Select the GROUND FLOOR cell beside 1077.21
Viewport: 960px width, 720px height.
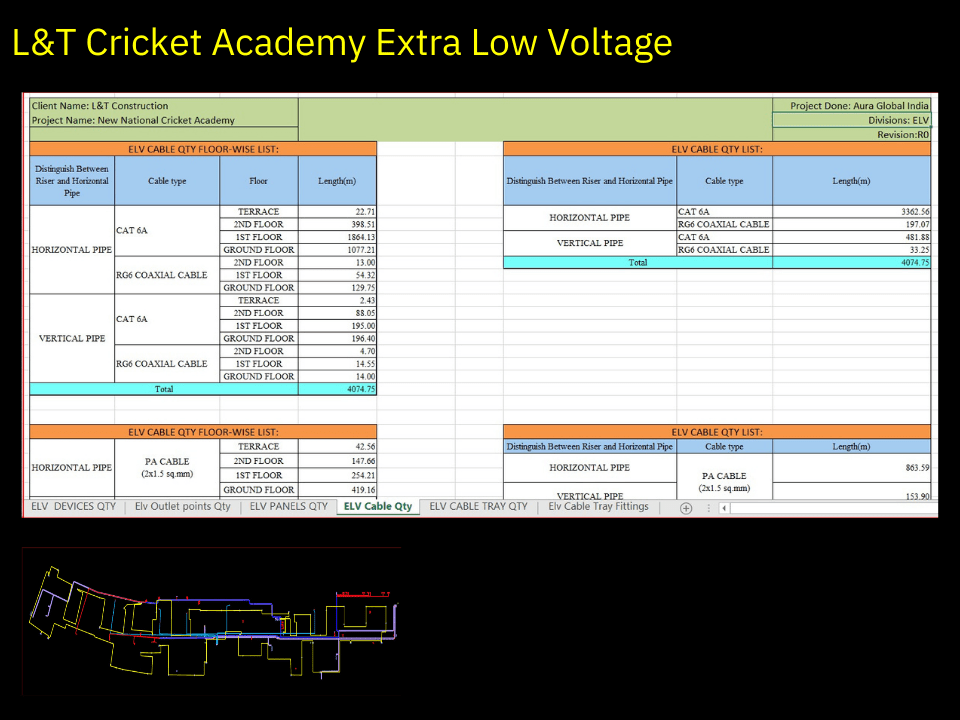pos(258,250)
